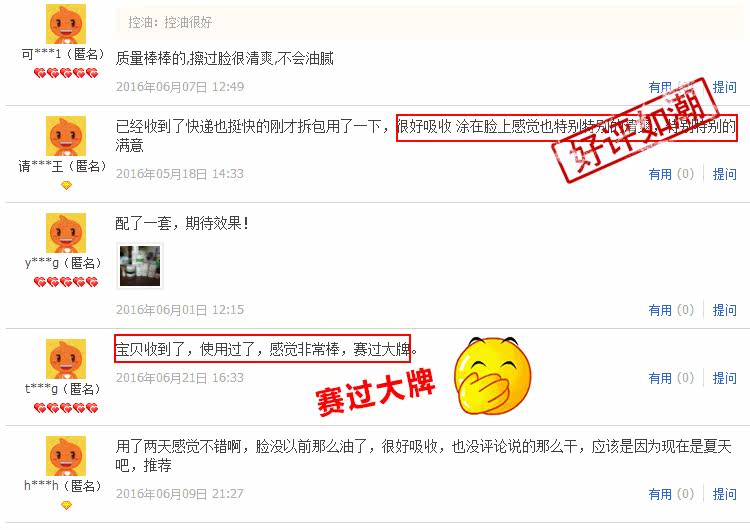The image size is (750, 530).
Task: Click avatar of reviewer y***g
Action: (x=66, y=233)
